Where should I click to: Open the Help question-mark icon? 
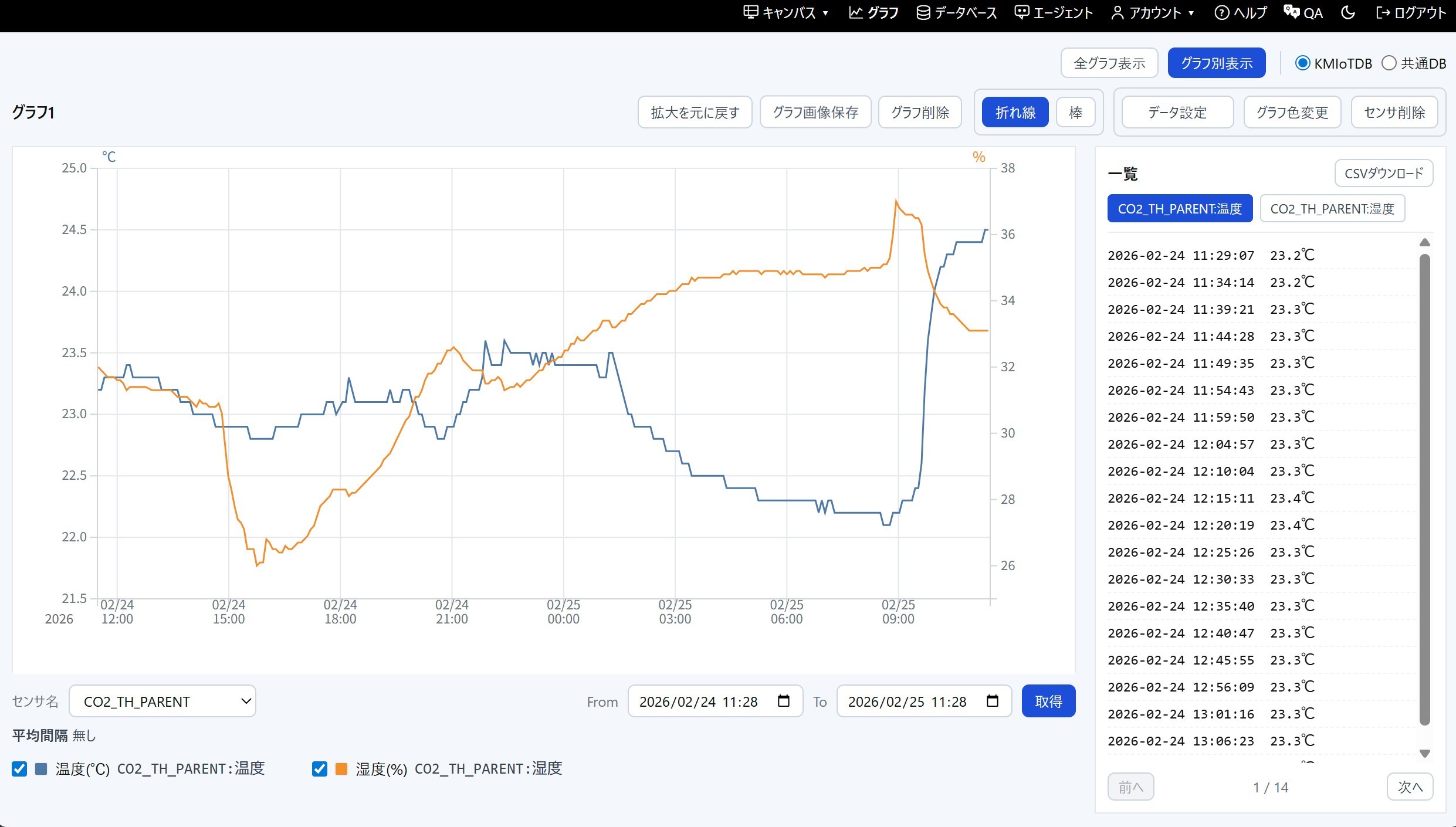1221,13
